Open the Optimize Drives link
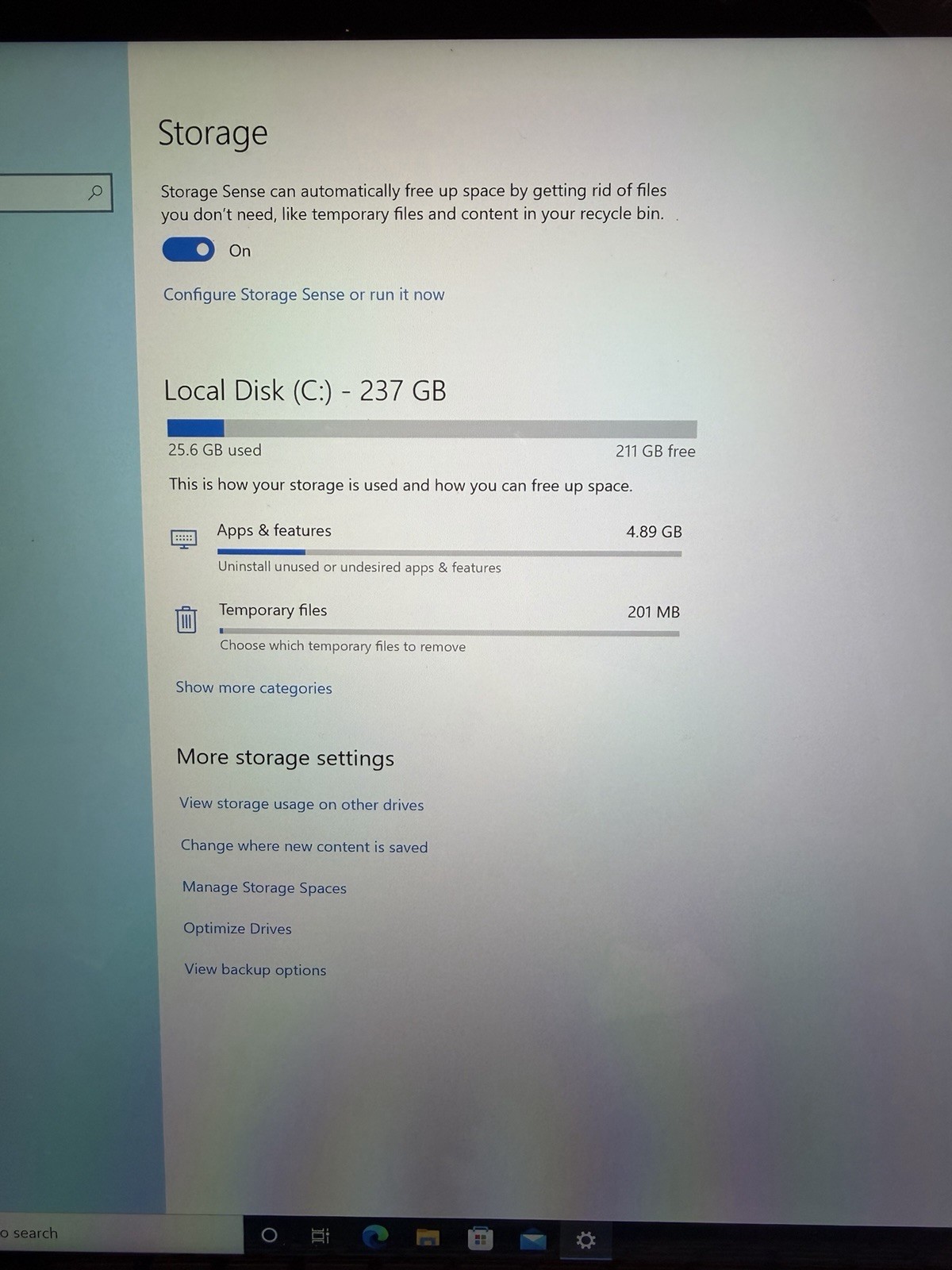This screenshot has height=1270, width=952. [237, 929]
